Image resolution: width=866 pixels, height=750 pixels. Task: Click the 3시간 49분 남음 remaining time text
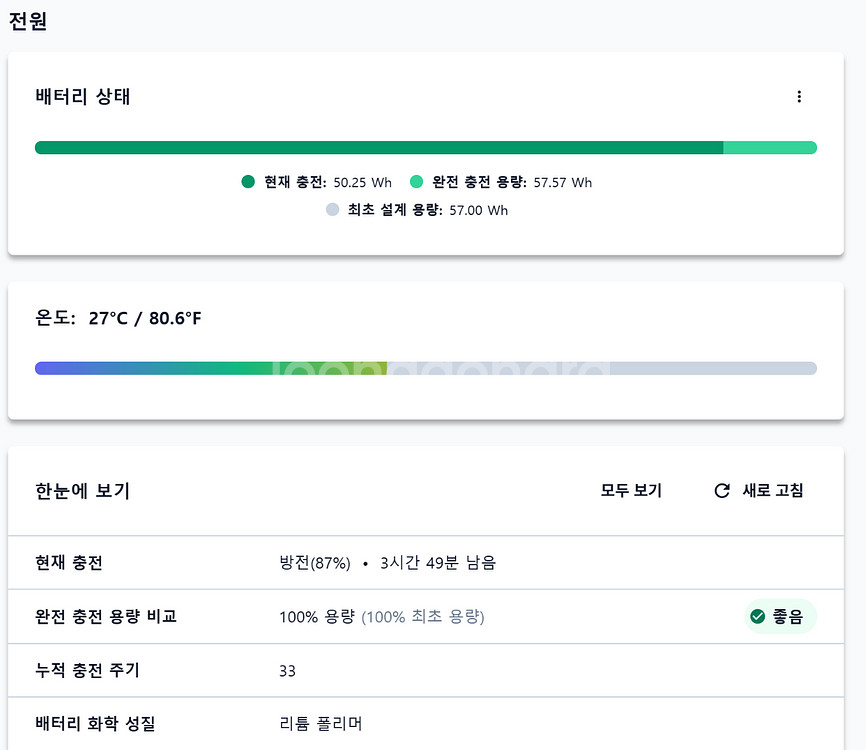tap(438, 563)
